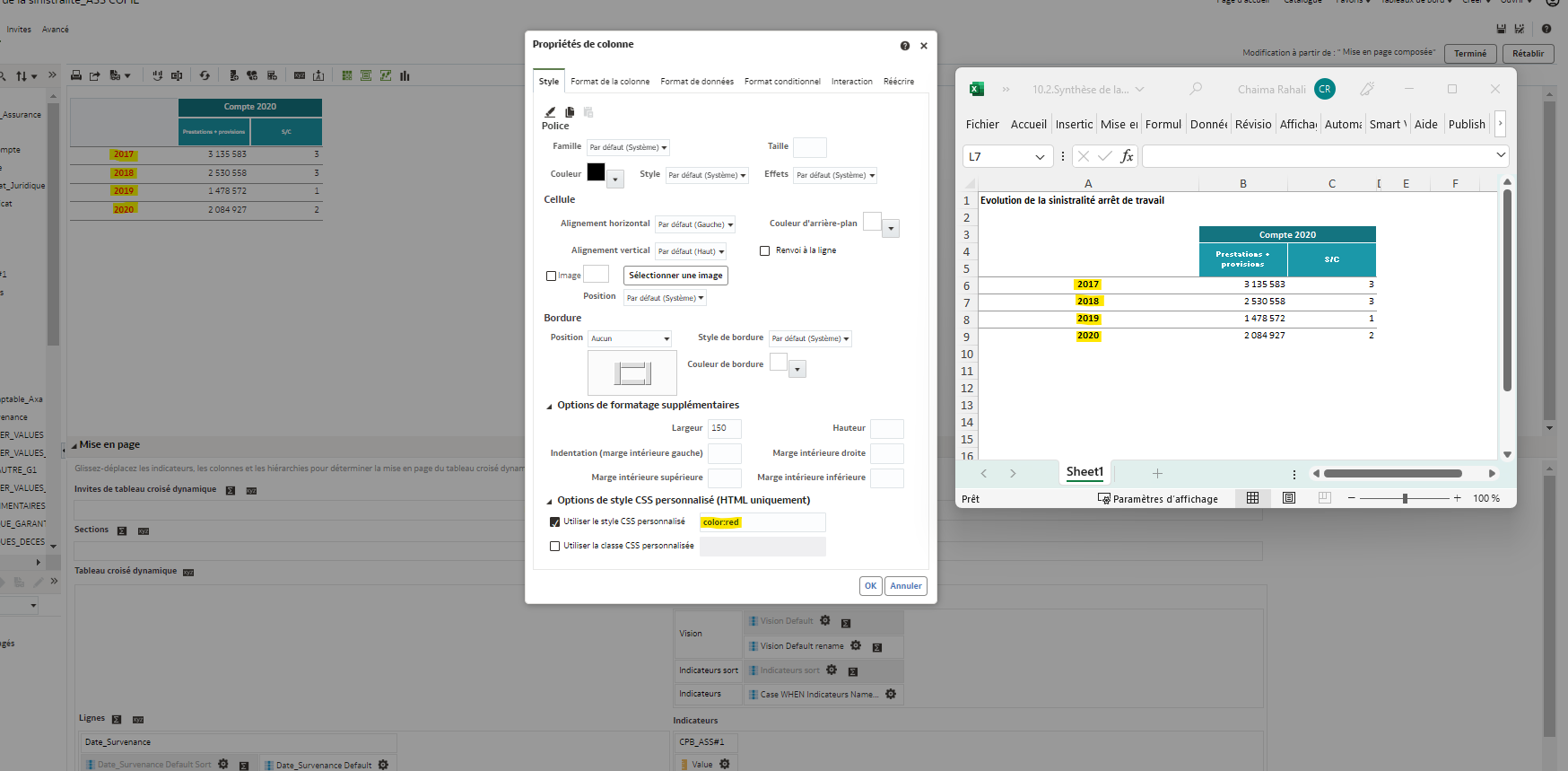This screenshot has height=771, width=1568.
Task: Click Excel Page Layout view icon
Action: point(1289,498)
